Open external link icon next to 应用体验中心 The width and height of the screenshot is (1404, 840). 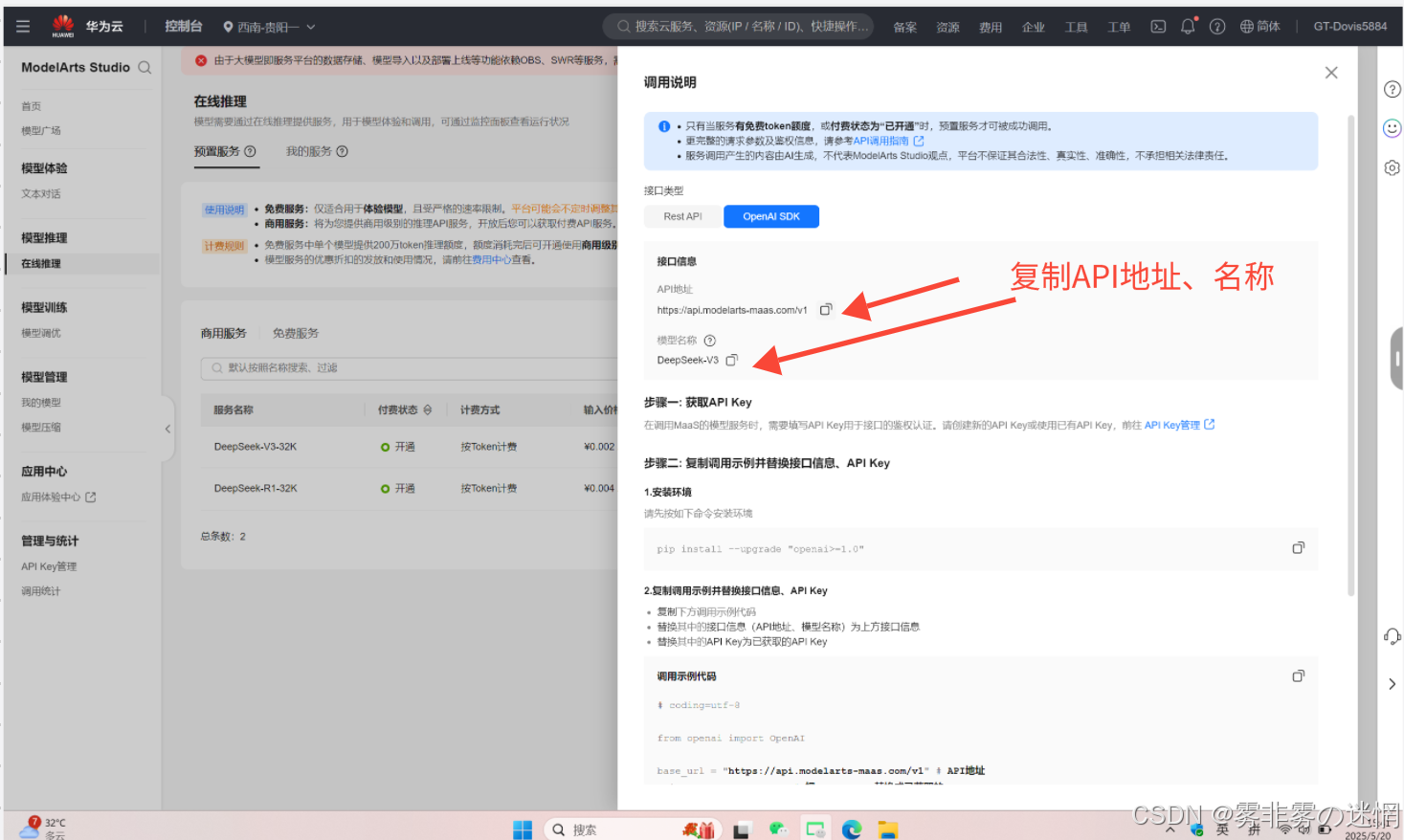pos(91,497)
